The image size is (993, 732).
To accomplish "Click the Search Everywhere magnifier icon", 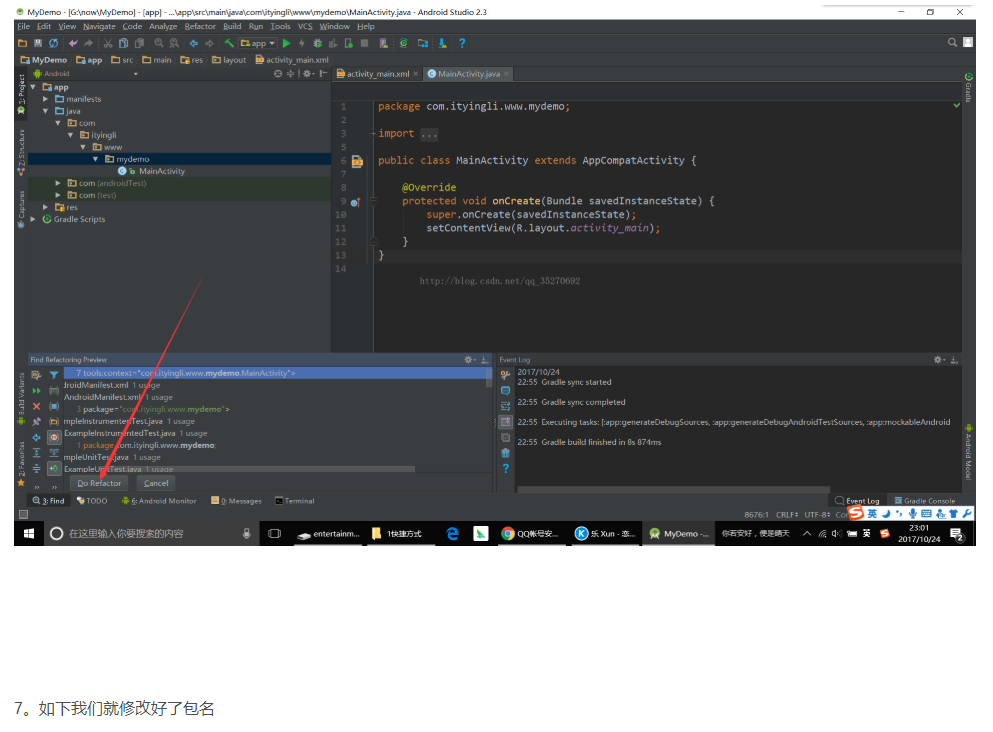I will 952,42.
